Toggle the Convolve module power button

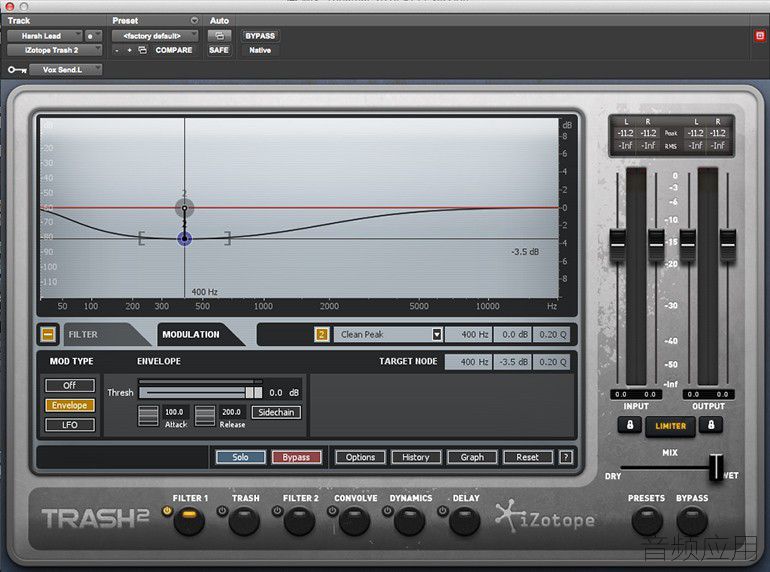(332, 511)
